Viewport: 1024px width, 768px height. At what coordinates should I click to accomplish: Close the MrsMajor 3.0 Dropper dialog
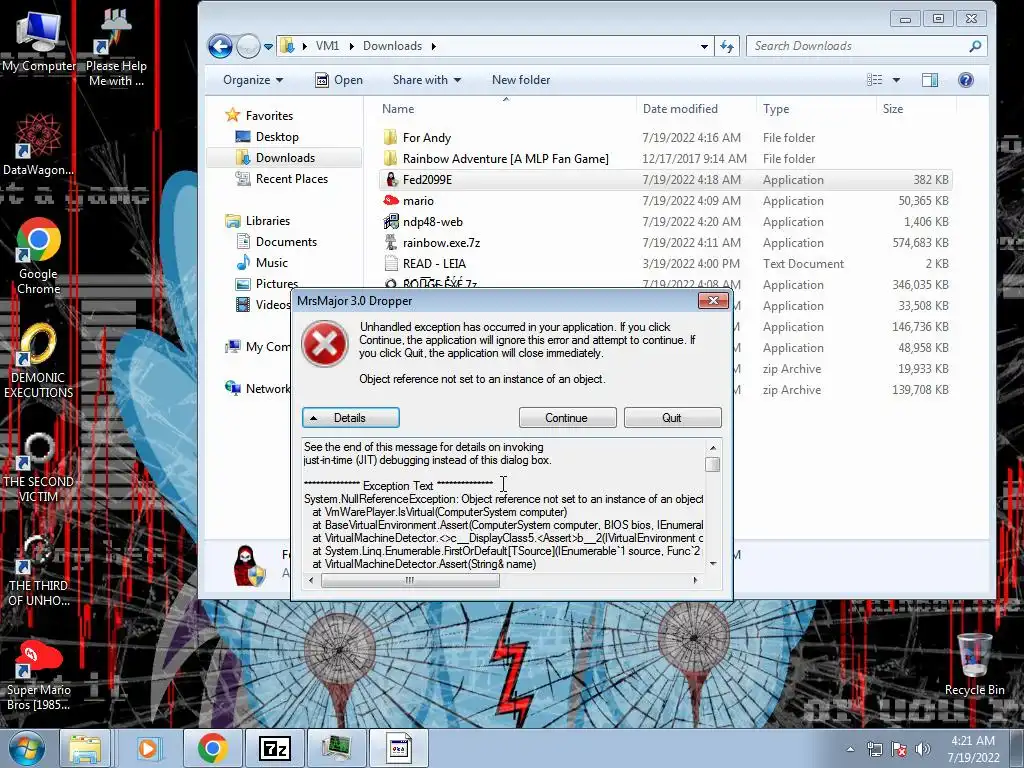click(713, 300)
